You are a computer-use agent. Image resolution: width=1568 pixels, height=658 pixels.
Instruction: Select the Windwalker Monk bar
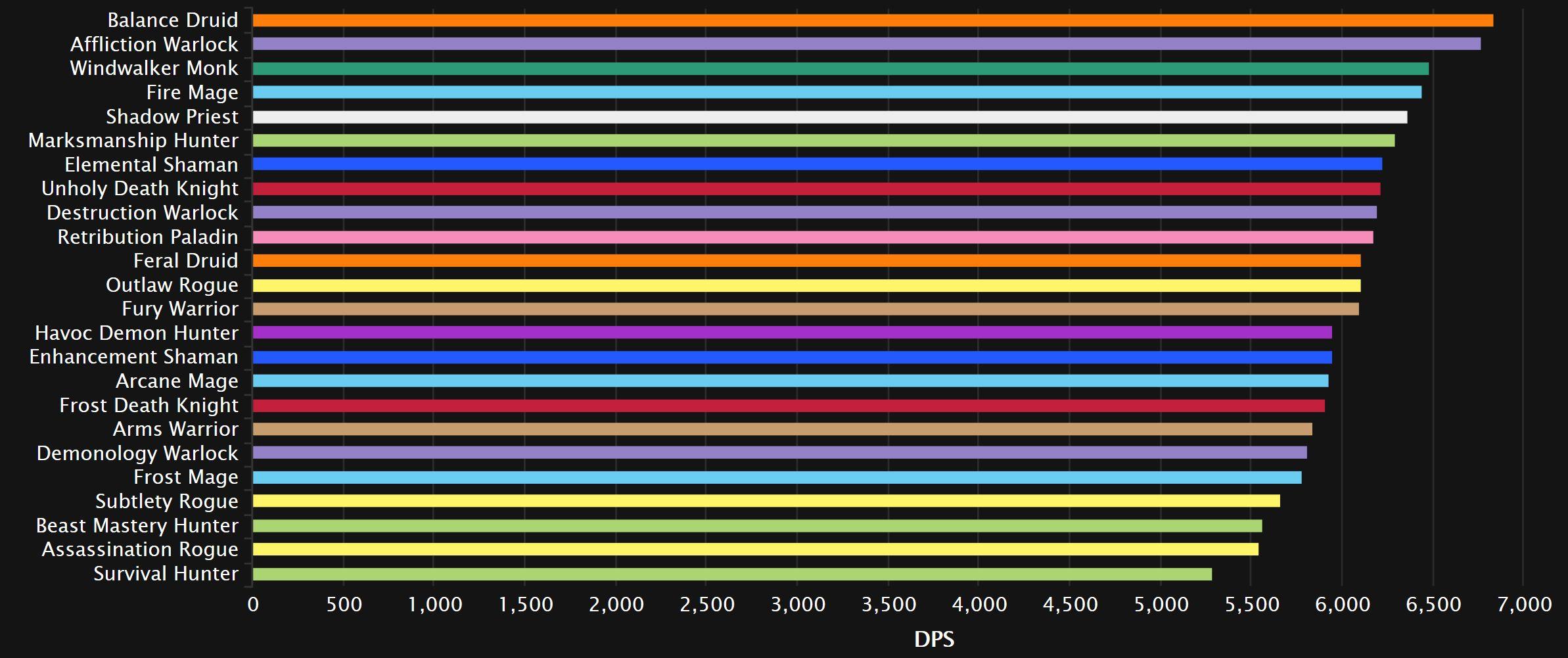[841, 68]
